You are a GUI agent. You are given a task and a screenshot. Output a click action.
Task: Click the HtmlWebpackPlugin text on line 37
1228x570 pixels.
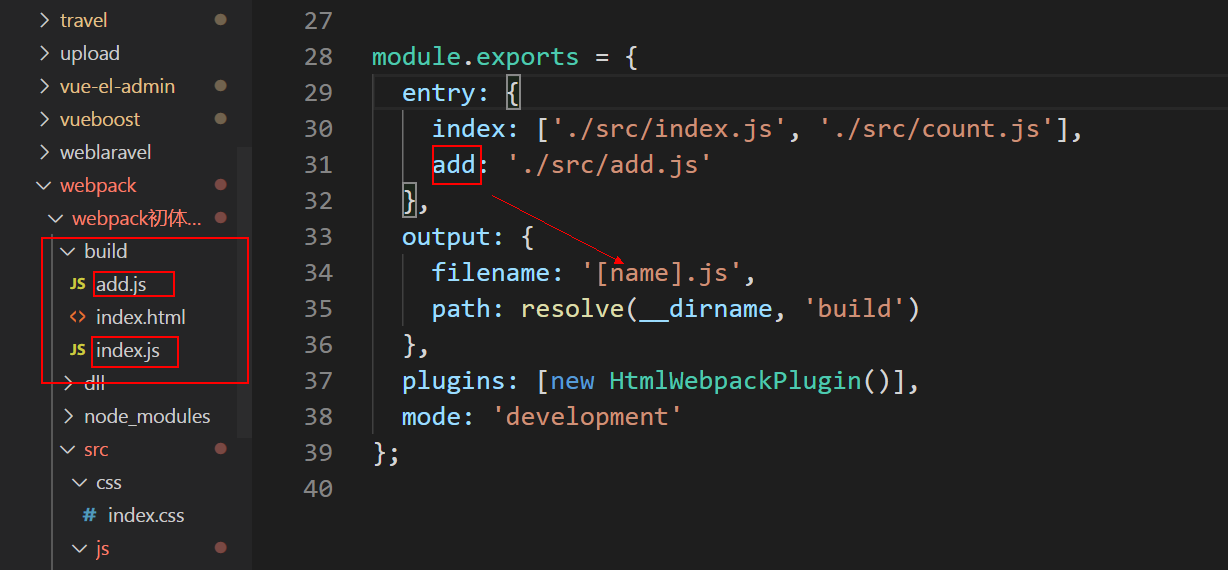coord(734,380)
